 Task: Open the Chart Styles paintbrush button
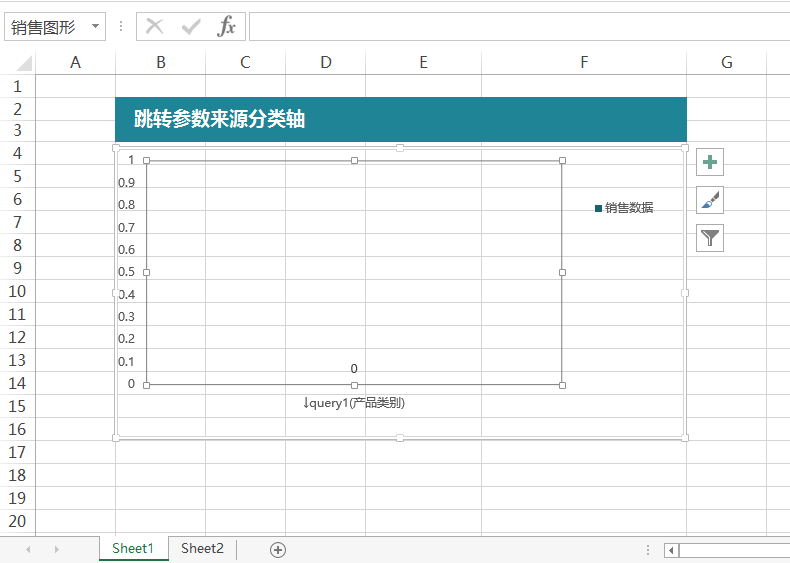click(x=709, y=200)
